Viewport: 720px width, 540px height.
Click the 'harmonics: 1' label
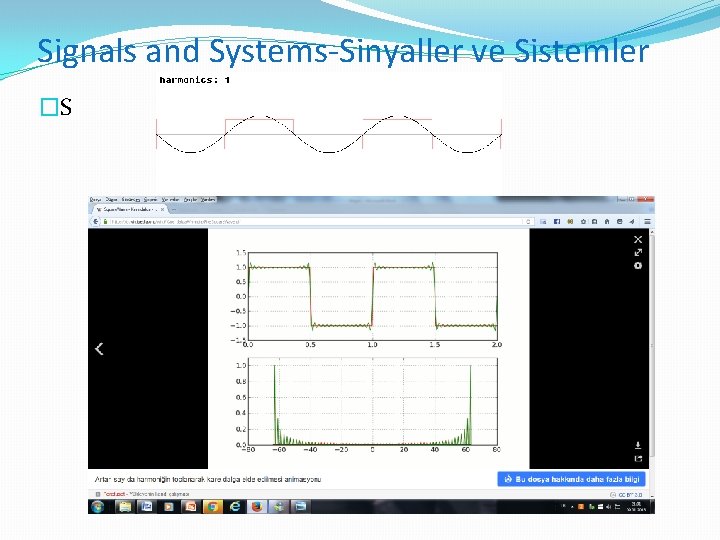195,80
